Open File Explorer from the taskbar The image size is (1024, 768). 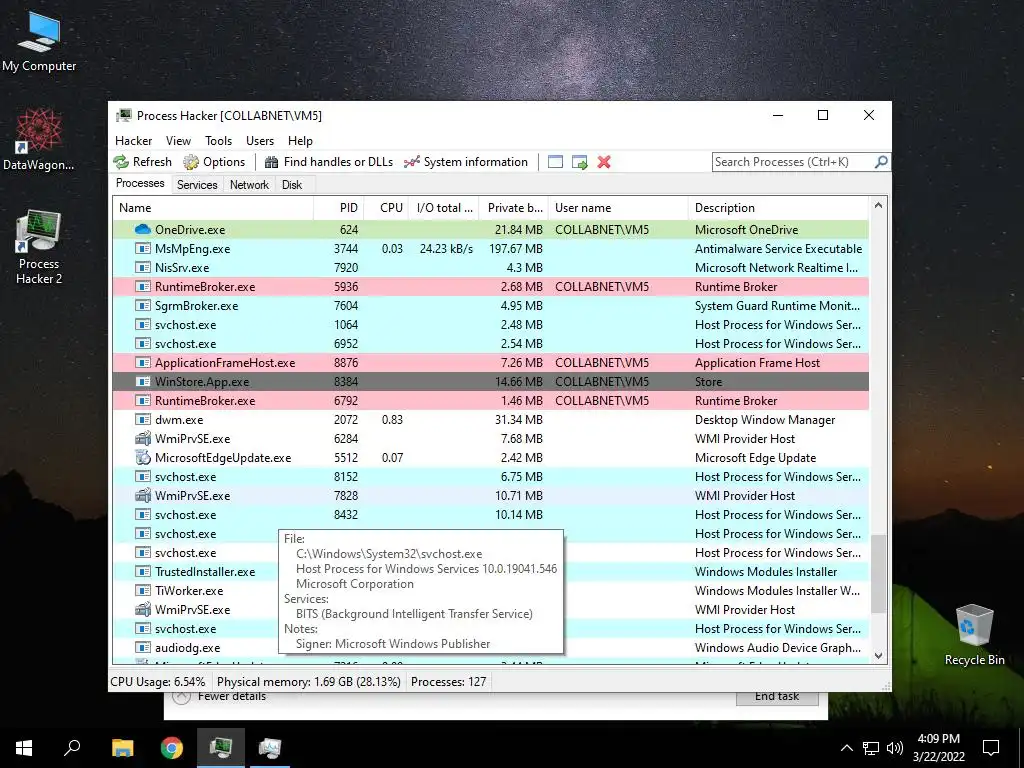tap(122, 748)
